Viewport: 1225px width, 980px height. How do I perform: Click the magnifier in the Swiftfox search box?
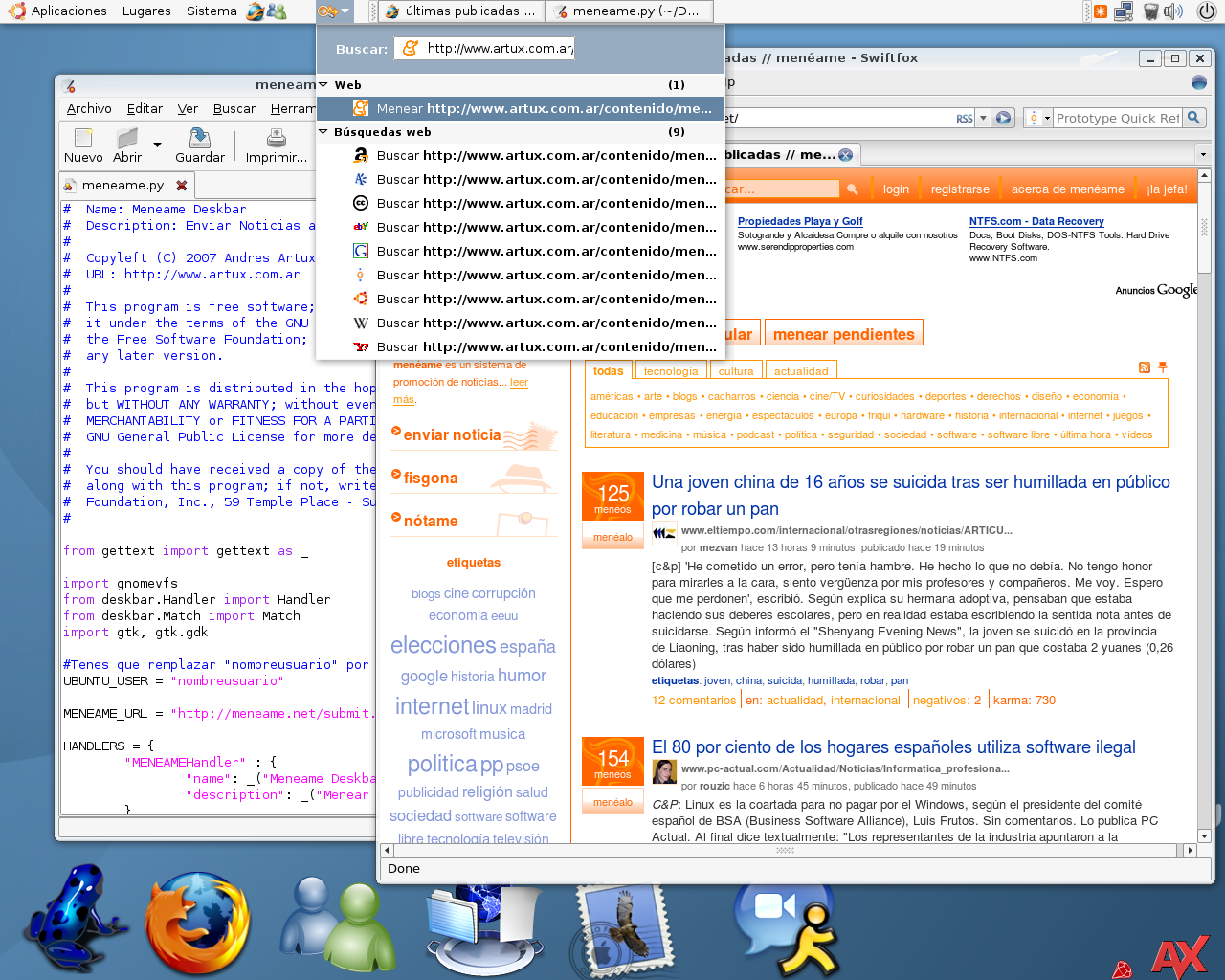click(1193, 118)
